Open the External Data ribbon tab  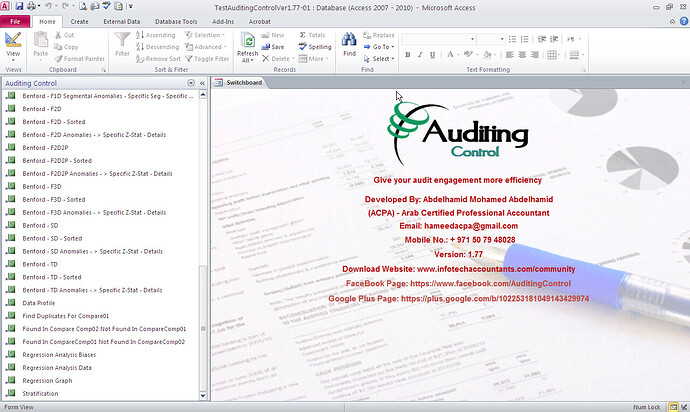121,20
